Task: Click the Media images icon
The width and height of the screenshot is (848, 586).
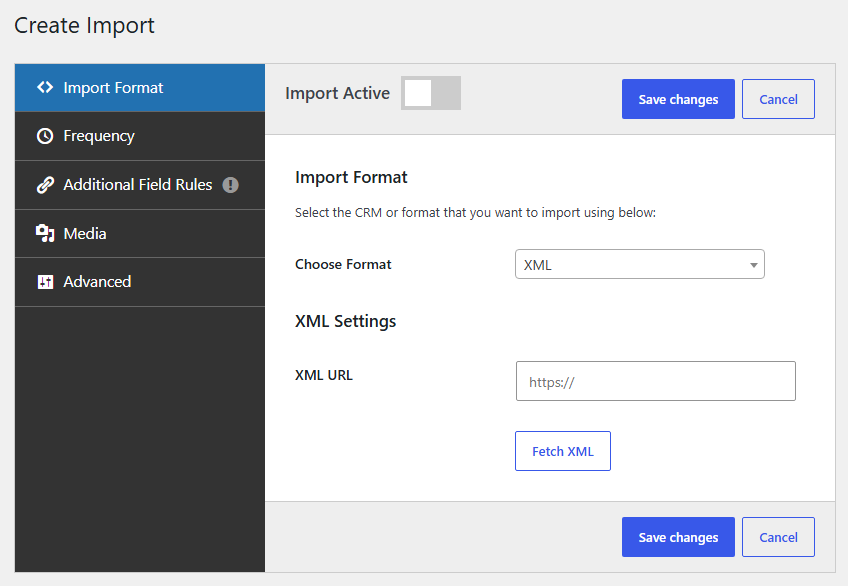Action: coord(45,234)
